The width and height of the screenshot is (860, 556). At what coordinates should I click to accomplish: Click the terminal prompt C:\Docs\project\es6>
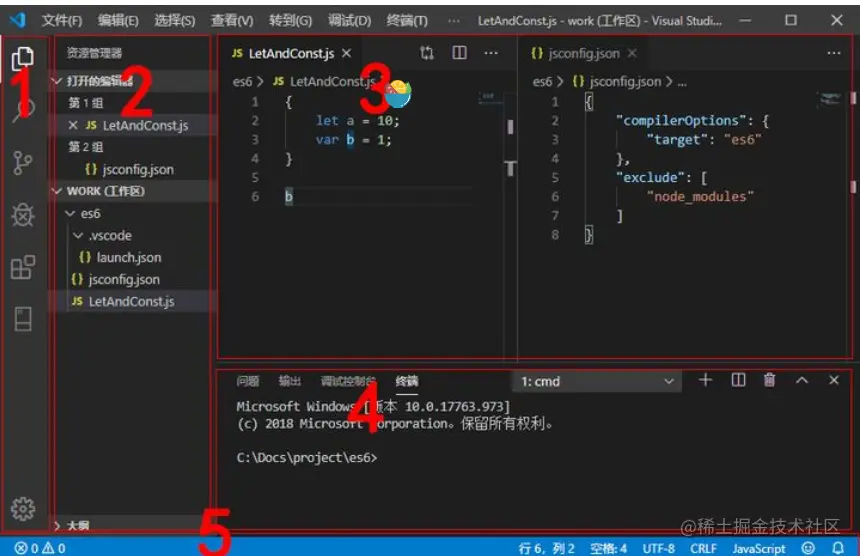(307, 457)
